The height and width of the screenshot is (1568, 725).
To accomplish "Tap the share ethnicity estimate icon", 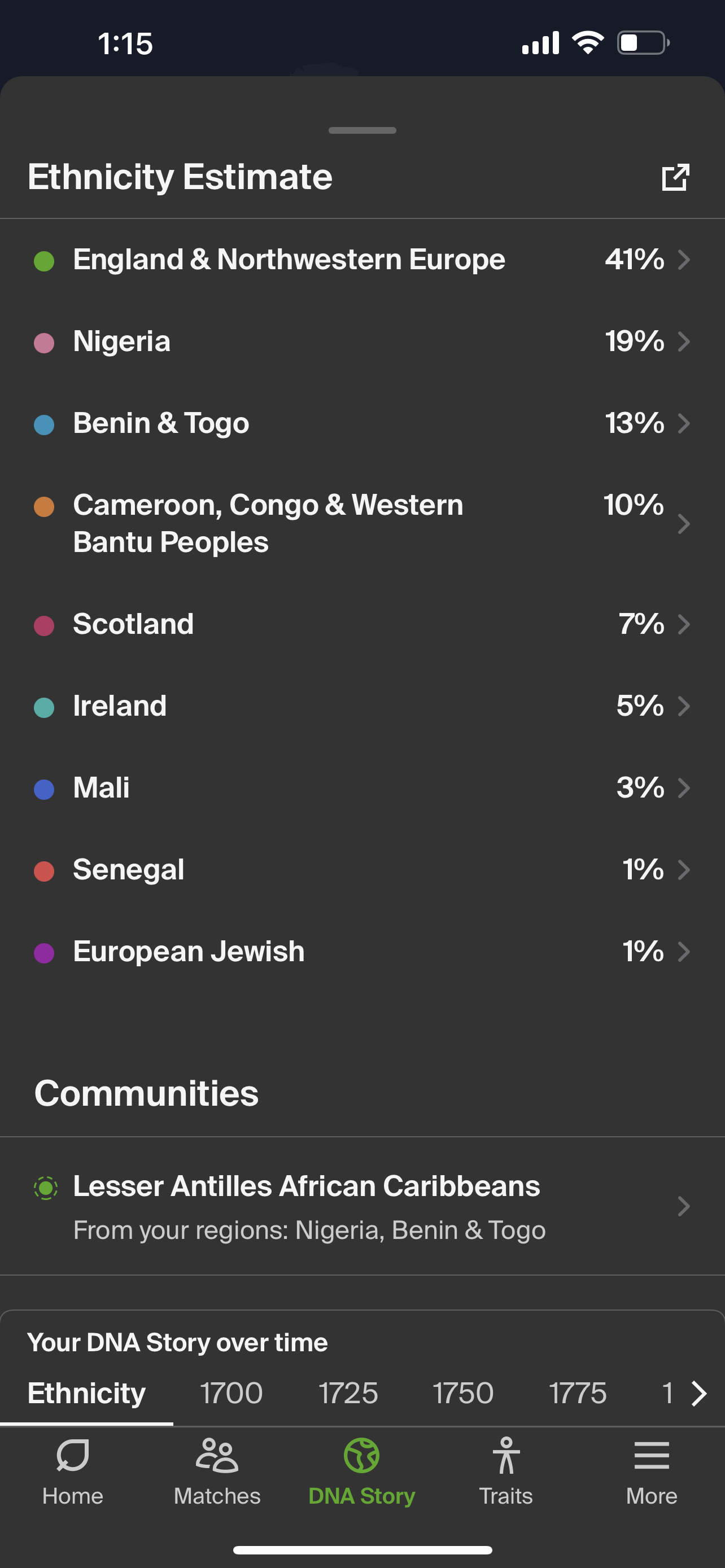I will [676, 177].
